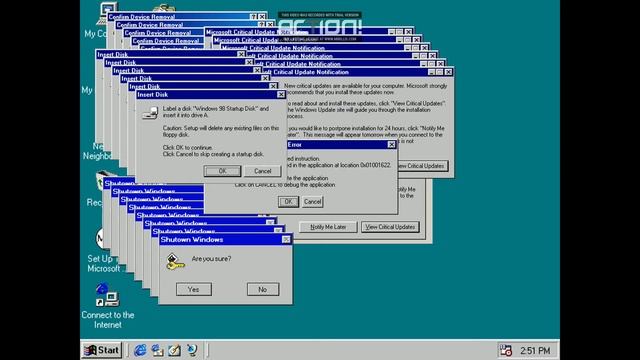Viewport: 640px width, 360px height.
Task: Click the partly hidden upper View Critical Updates button
Action: click(x=423, y=166)
